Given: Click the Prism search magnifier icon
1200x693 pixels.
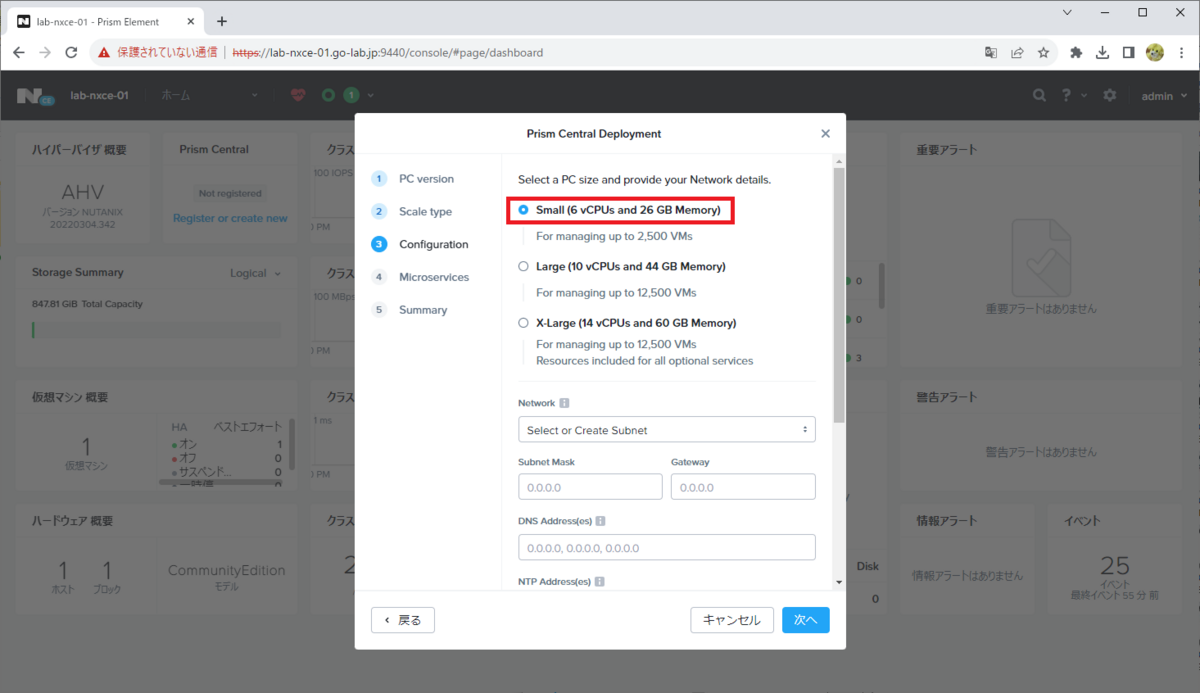Looking at the screenshot, I should tap(1040, 95).
